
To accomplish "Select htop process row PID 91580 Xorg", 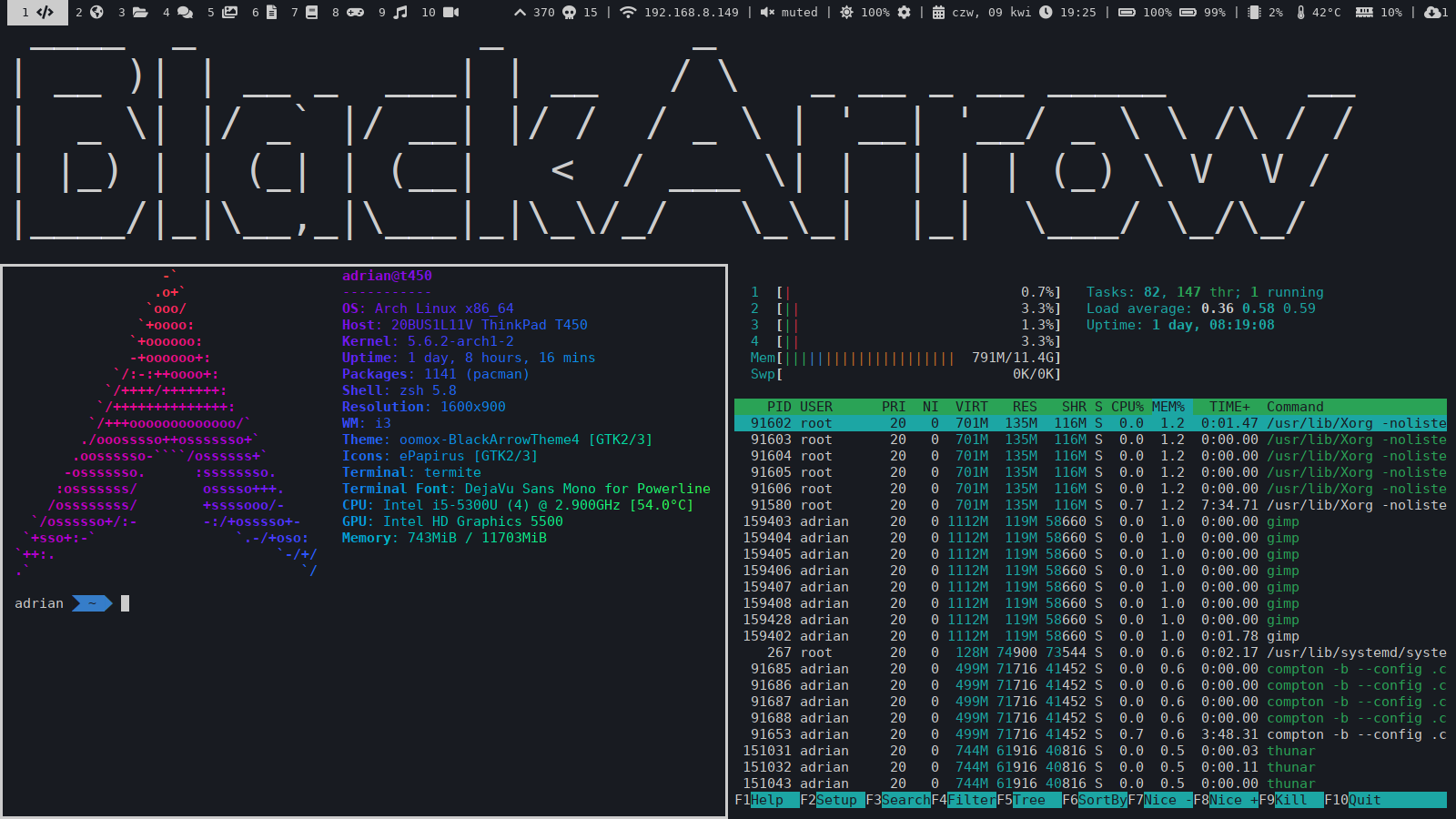I will pyautogui.click(x=1090, y=505).
